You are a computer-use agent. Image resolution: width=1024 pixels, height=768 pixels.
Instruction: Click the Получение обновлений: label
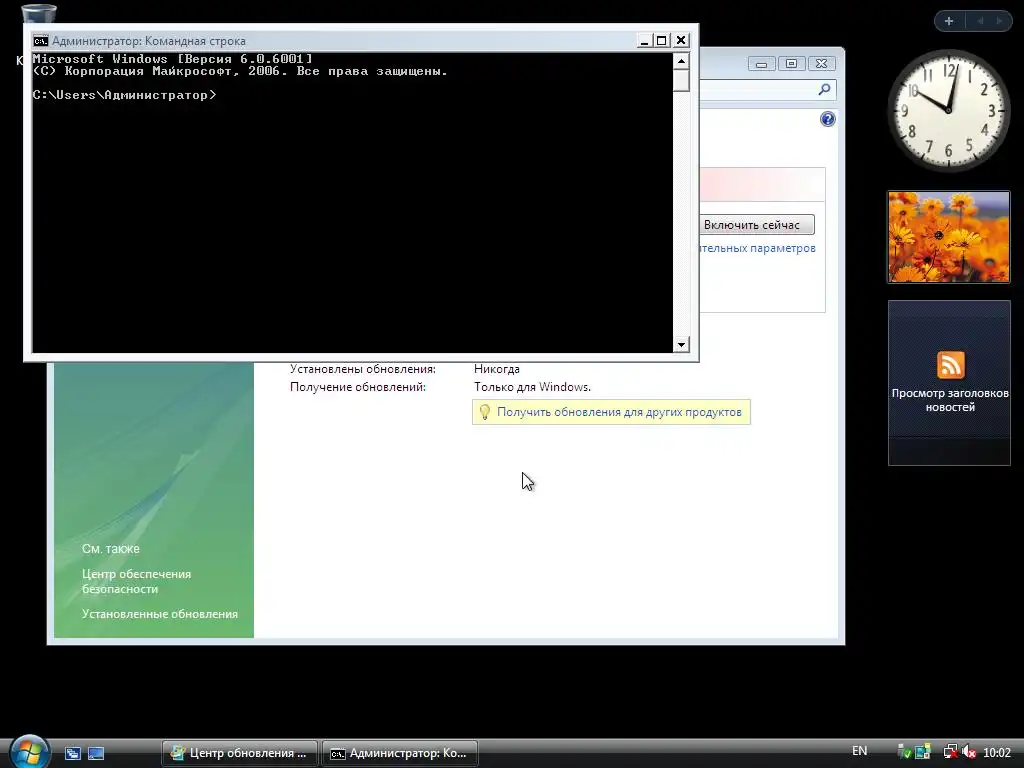(x=358, y=387)
